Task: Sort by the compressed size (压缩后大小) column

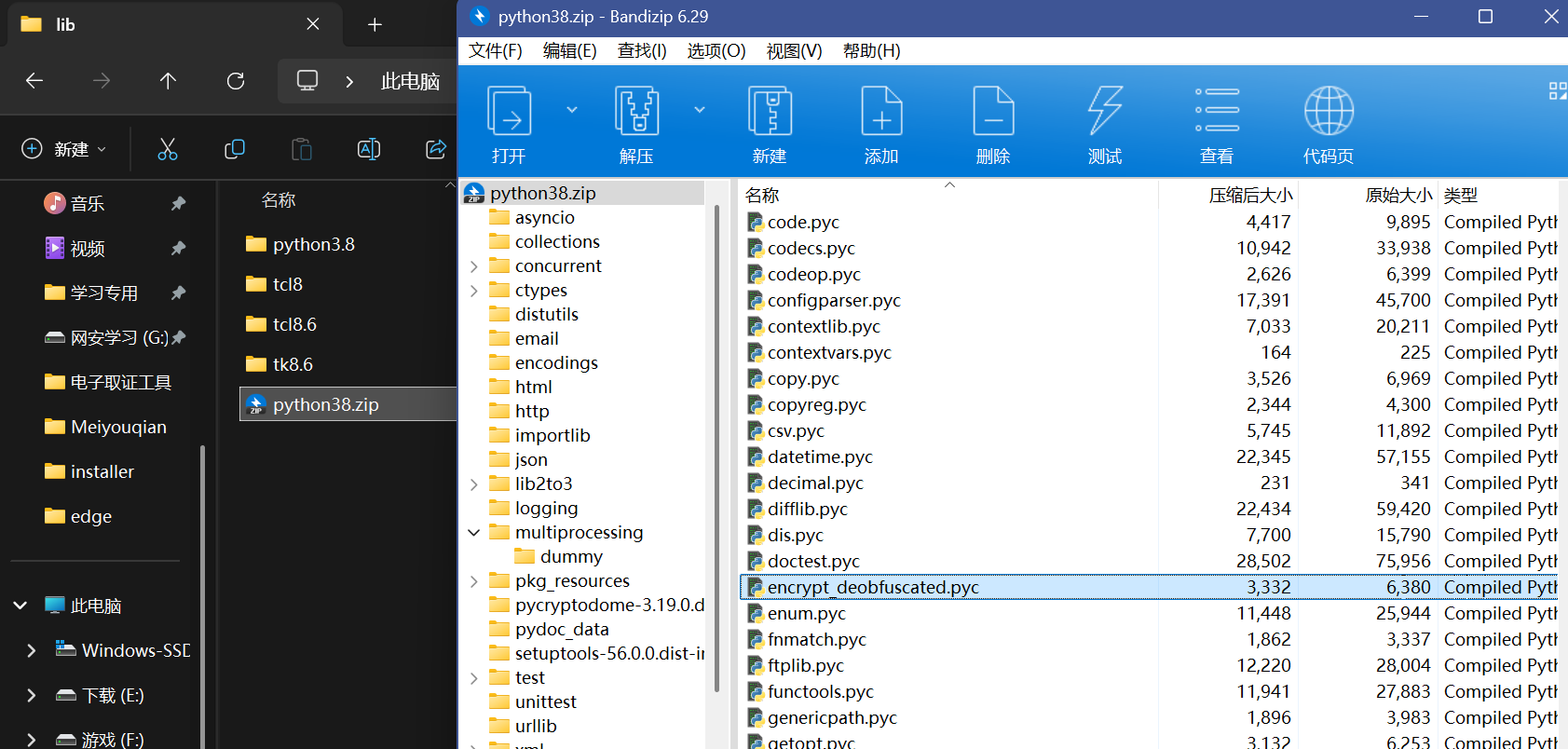Action: point(1249,195)
